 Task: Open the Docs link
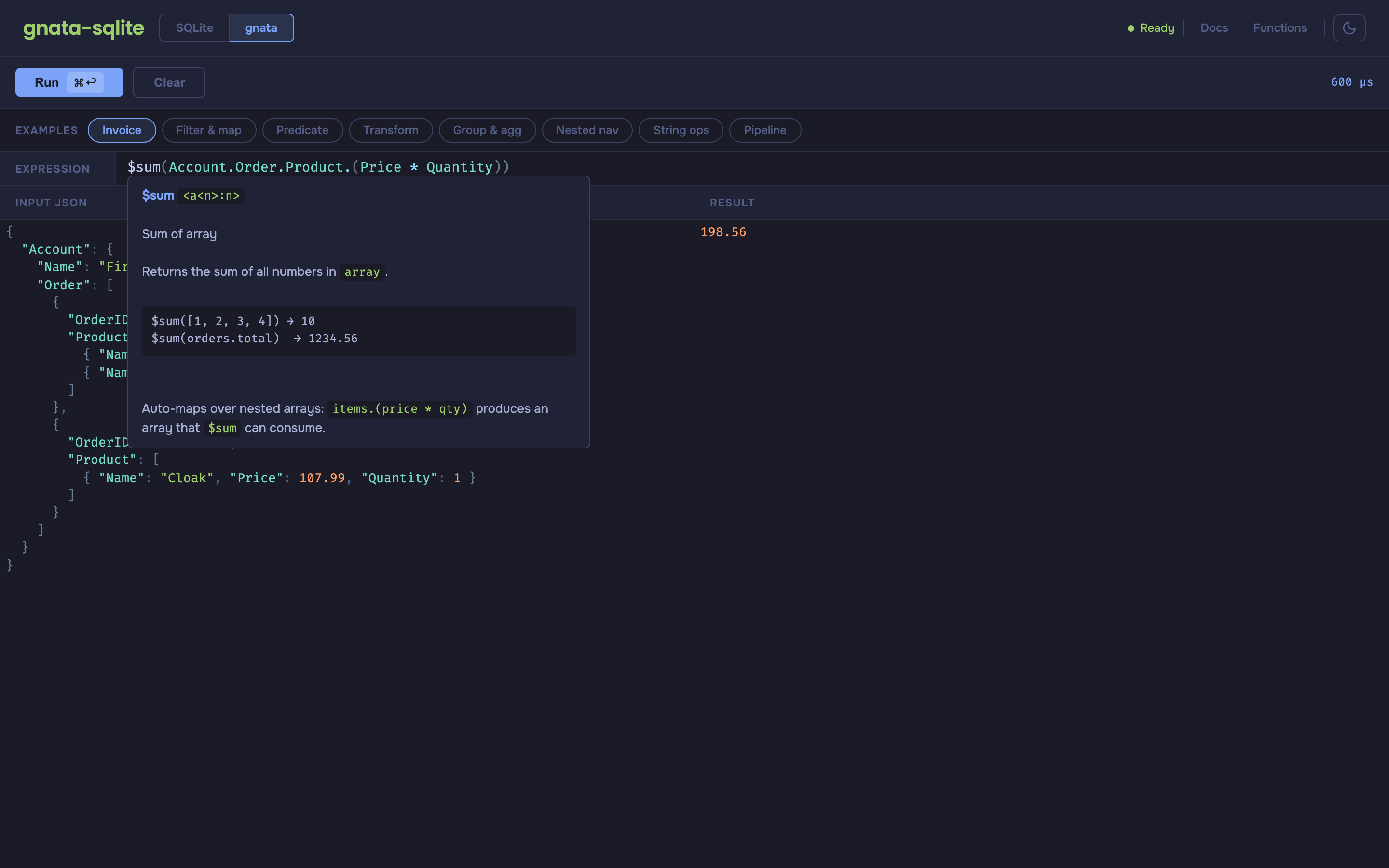pyautogui.click(x=1214, y=28)
